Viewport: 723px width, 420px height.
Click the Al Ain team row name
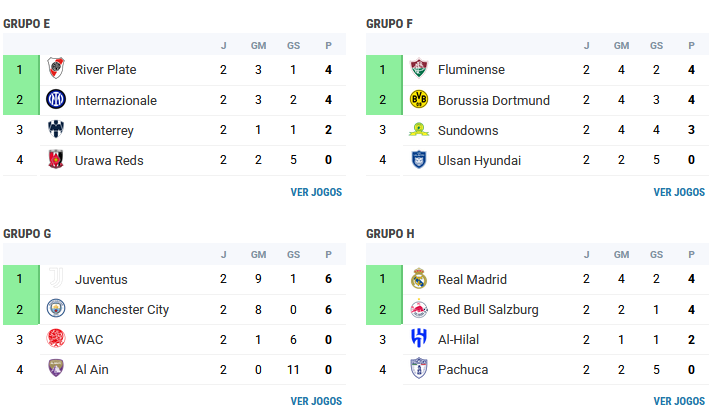coord(92,370)
